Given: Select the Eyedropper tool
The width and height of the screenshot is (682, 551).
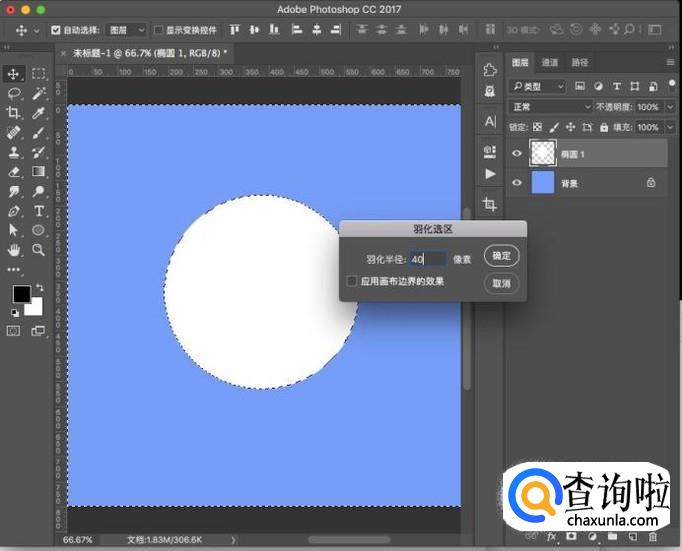Looking at the screenshot, I should coord(39,113).
